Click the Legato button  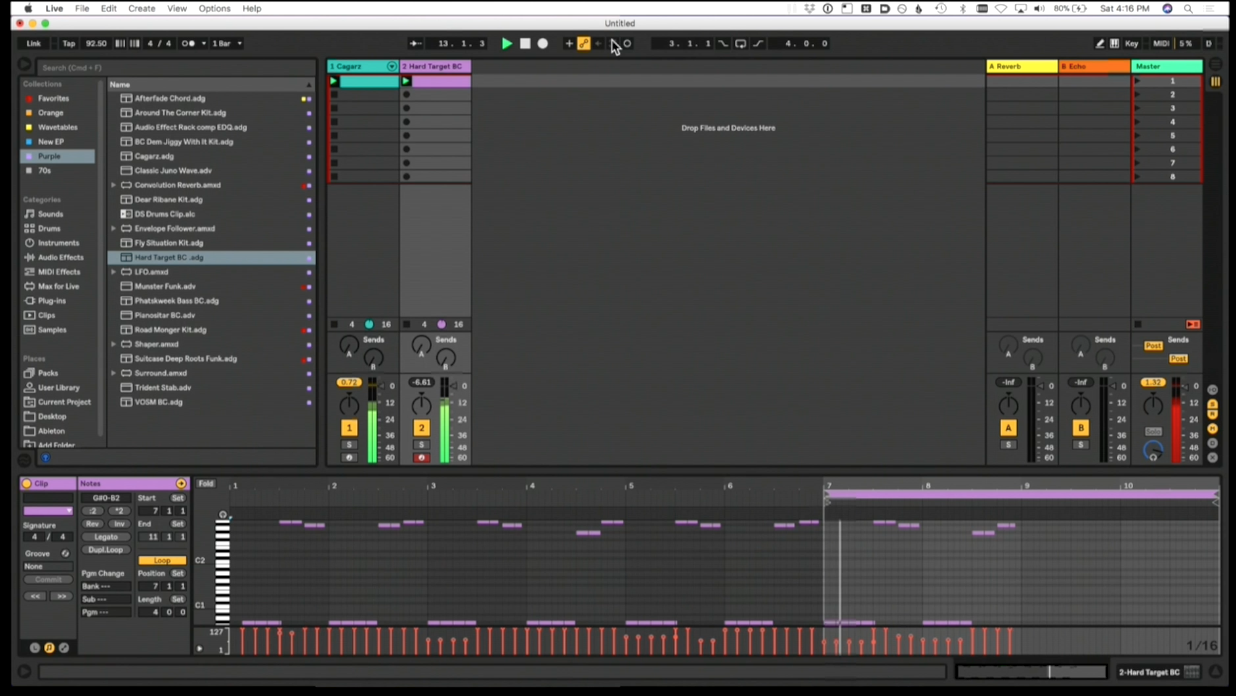[x=106, y=537]
